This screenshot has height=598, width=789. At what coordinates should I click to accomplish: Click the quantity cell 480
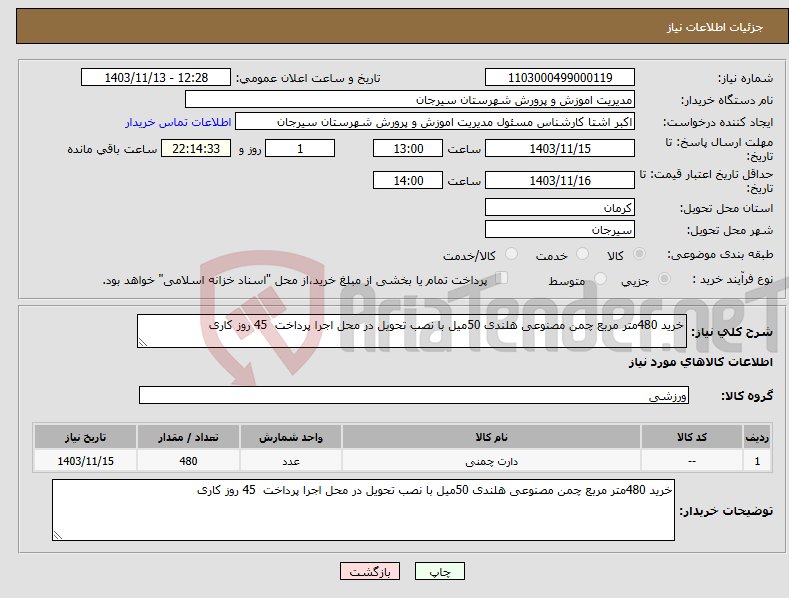(x=188, y=461)
